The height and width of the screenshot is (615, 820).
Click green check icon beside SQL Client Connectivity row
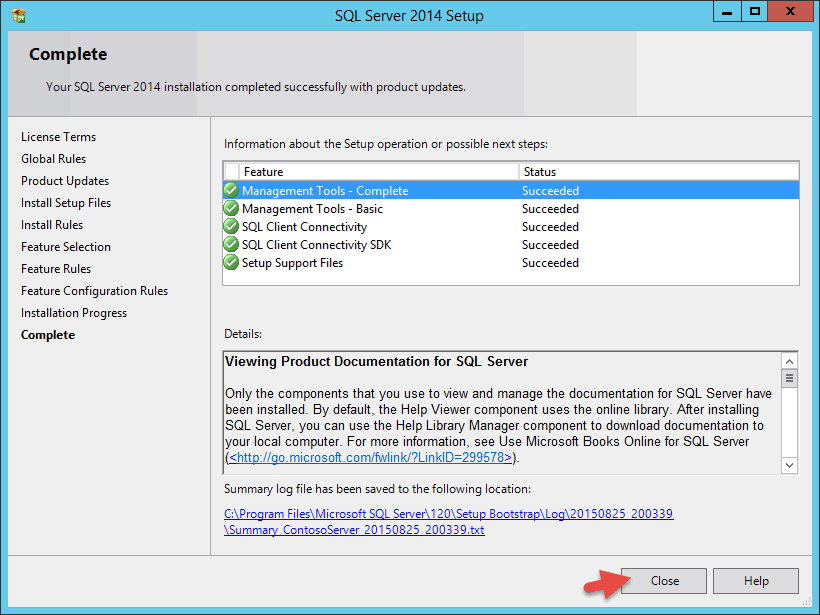231,226
